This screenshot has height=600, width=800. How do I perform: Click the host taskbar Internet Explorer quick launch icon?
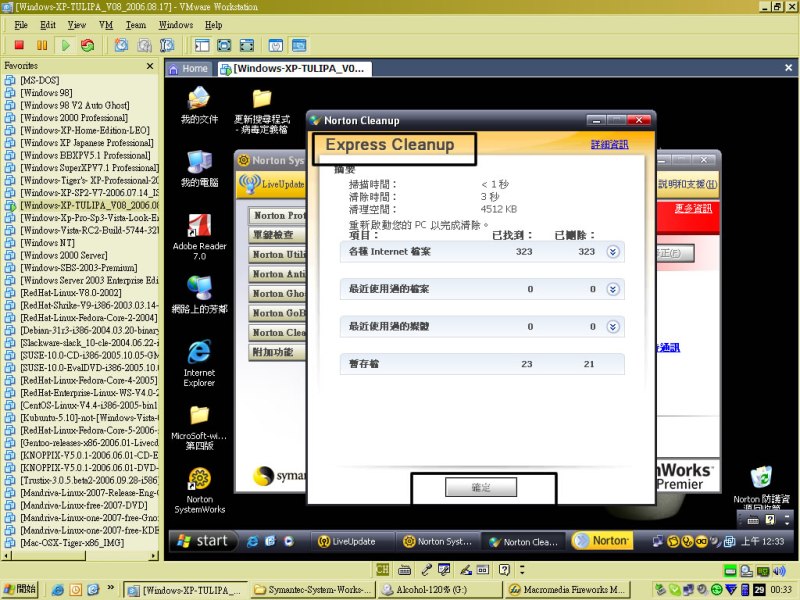[x=58, y=590]
